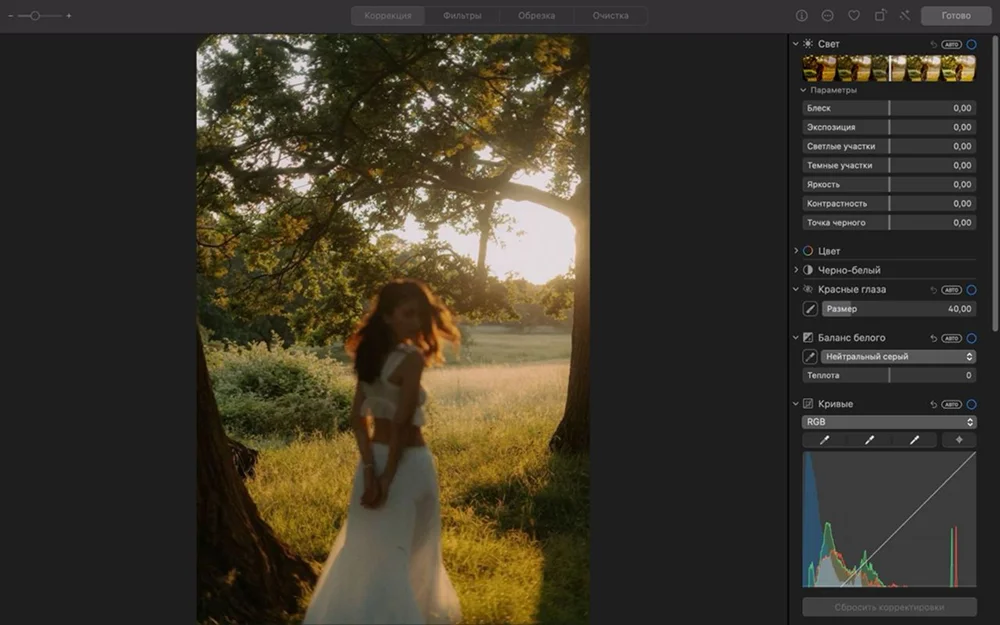The height and width of the screenshot is (625, 1000).
Task: Click the Экспозиция slider
Action: click(889, 127)
